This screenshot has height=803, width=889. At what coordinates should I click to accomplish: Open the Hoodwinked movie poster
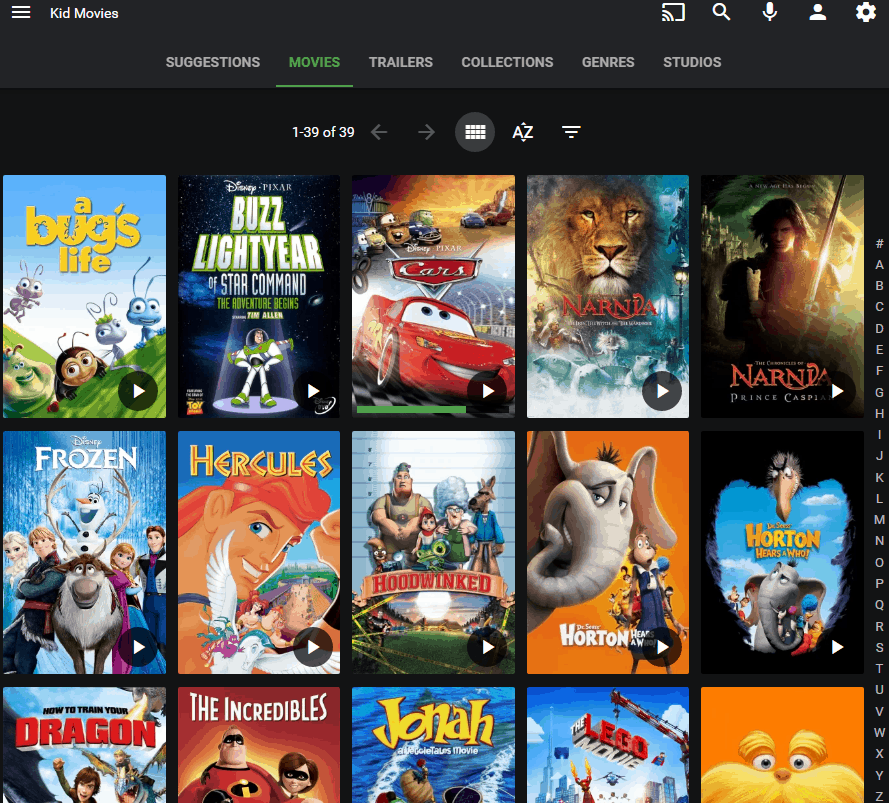coord(434,552)
